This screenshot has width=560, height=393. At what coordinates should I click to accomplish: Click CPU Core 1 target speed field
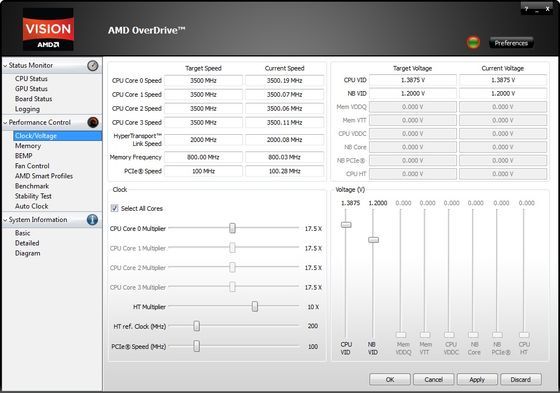pyautogui.click(x=203, y=95)
